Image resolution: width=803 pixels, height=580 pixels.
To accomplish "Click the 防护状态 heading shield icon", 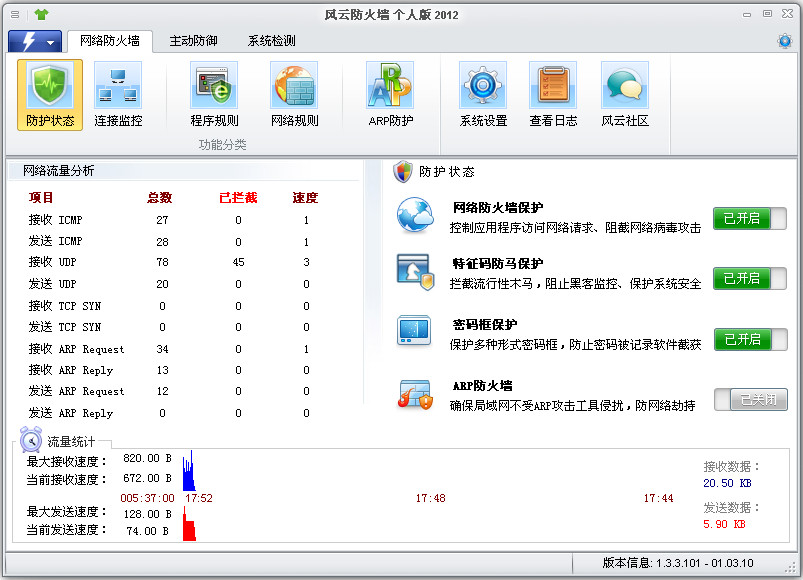I will point(403,171).
